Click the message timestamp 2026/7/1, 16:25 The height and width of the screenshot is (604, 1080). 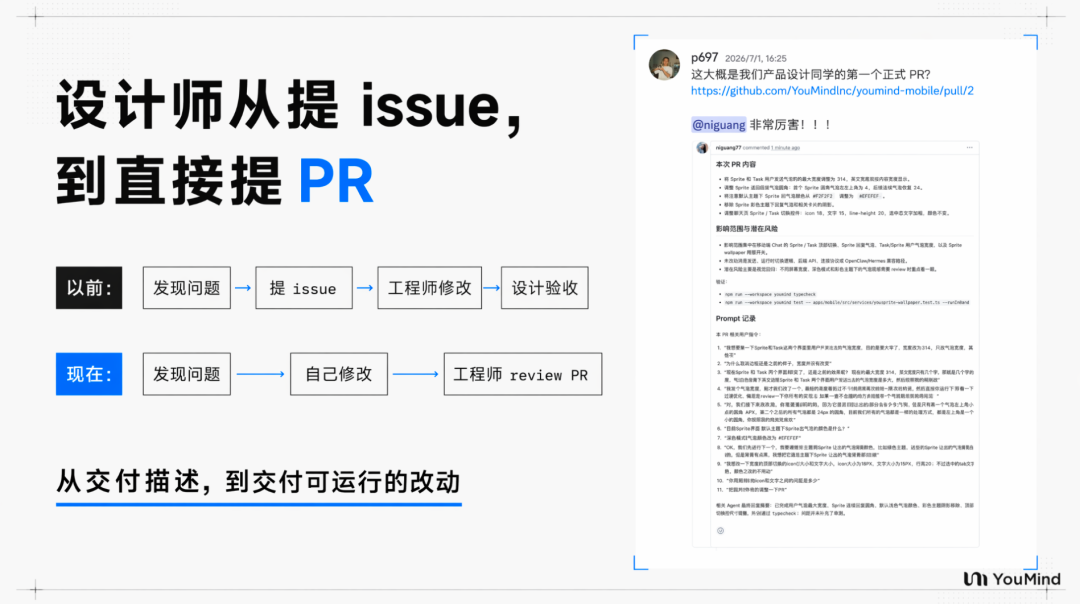coord(756,59)
